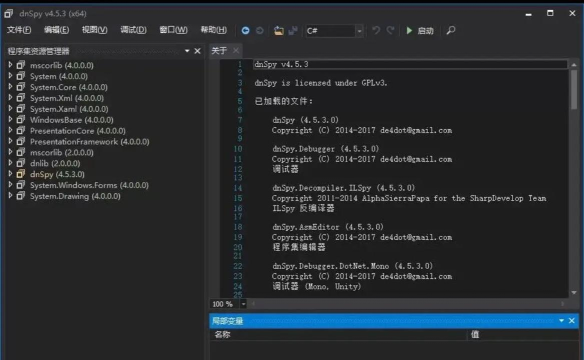The image size is (584, 360).
Task: Open the 编辑(E) menu
Action: 56,30
